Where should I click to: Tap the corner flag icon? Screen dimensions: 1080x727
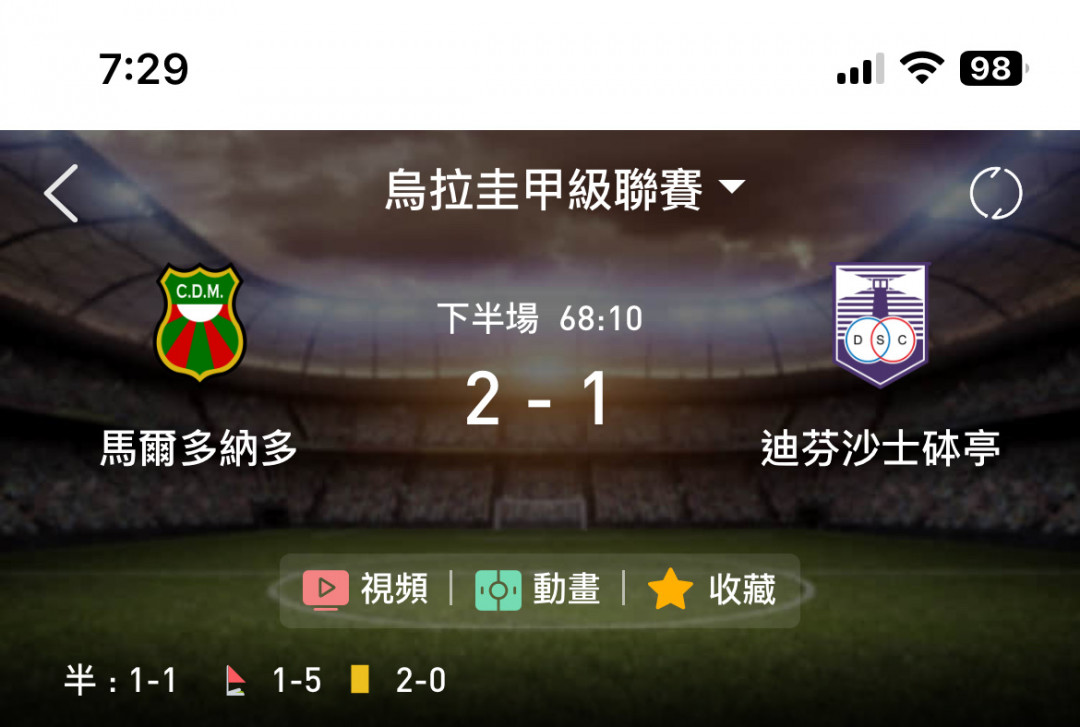[236, 680]
